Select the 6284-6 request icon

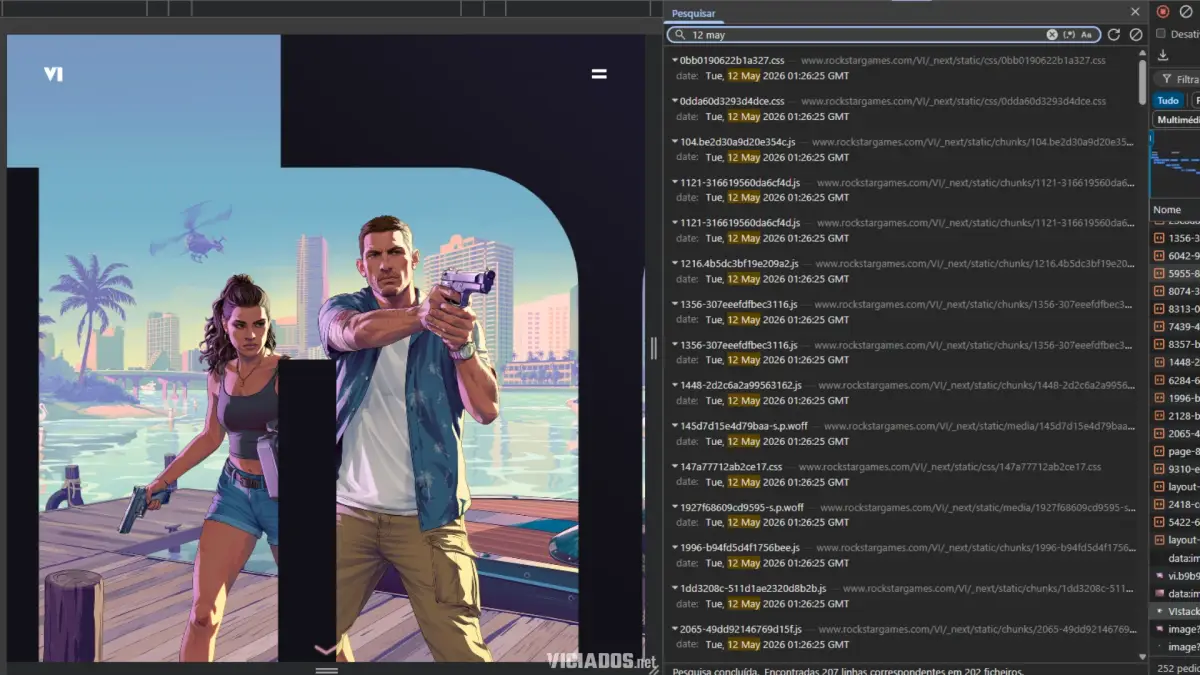tap(1159, 380)
